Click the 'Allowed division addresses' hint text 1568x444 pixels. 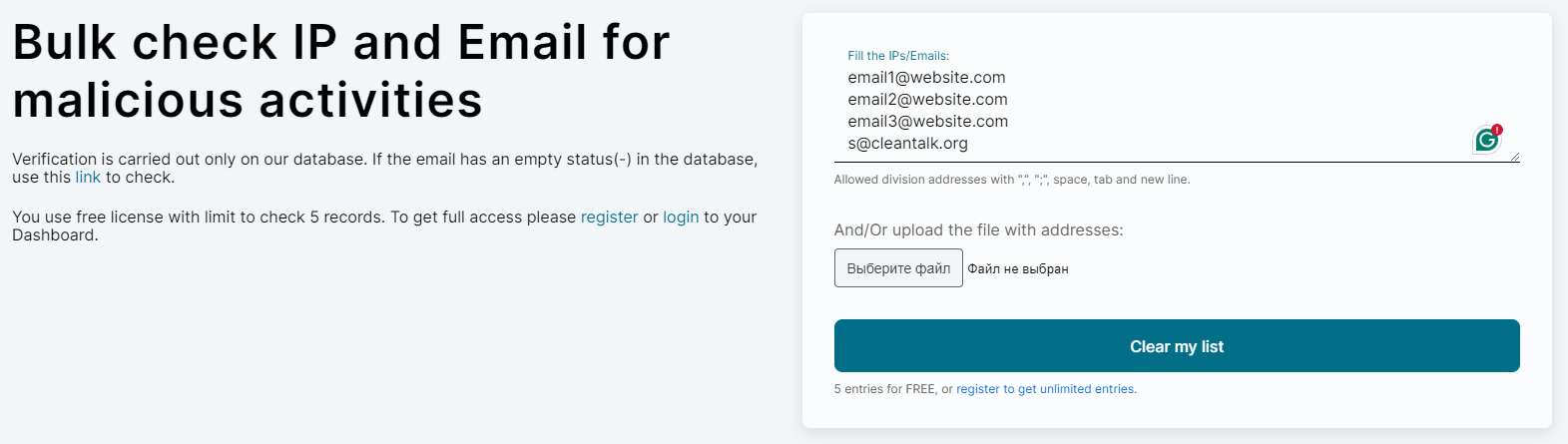1011,180
